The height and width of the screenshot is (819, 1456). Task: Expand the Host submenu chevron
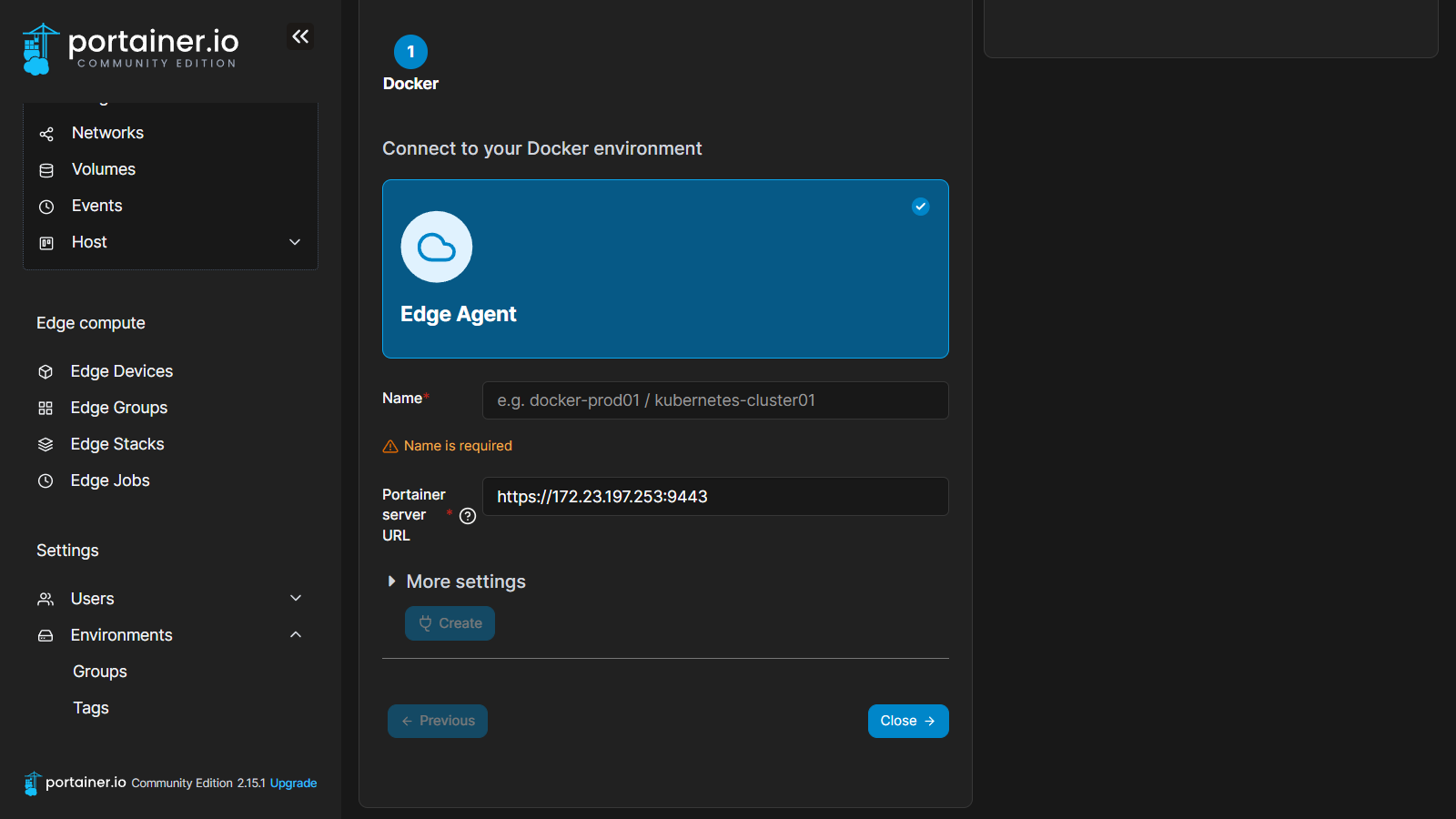295,242
